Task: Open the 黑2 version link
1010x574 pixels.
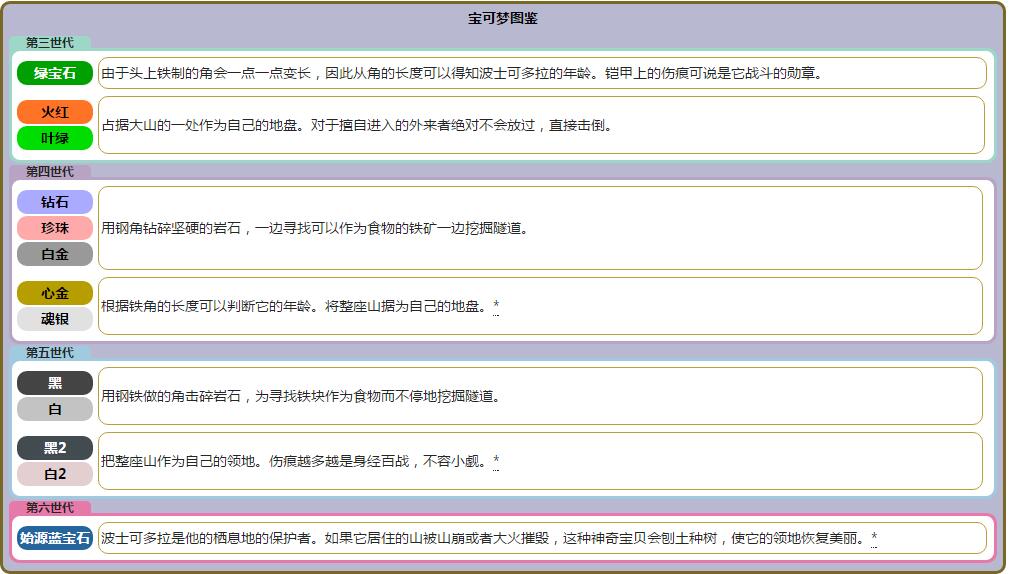Action: pos(55,448)
